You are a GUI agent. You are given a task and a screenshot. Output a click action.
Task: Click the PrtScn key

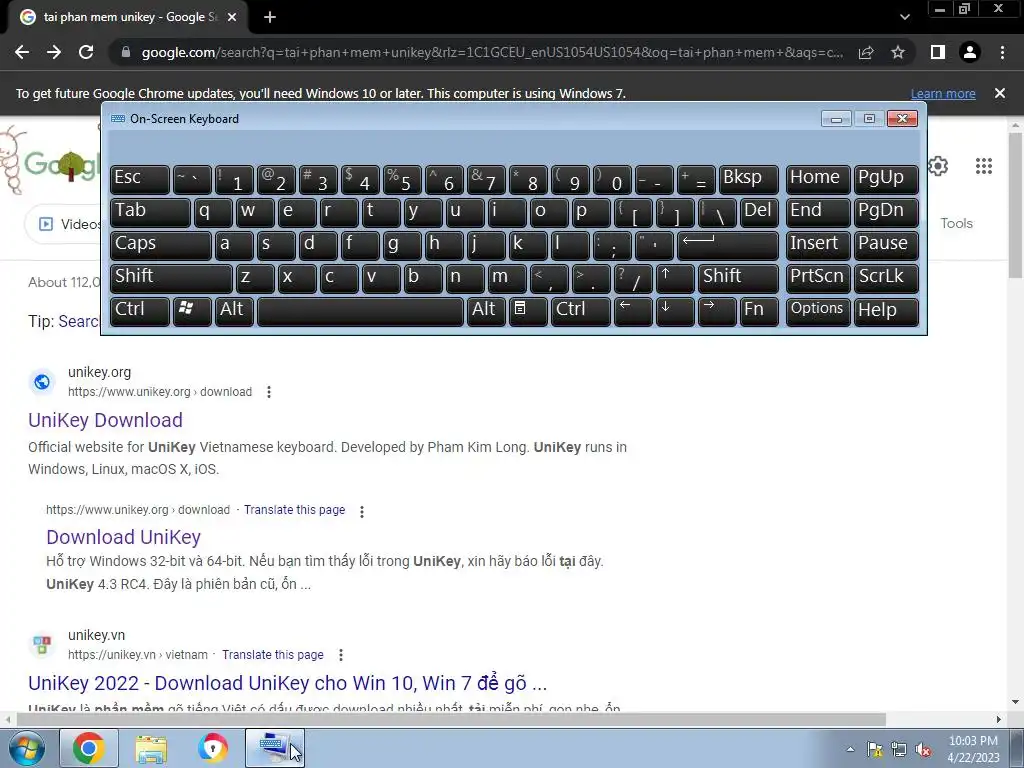tap(818, 278)
